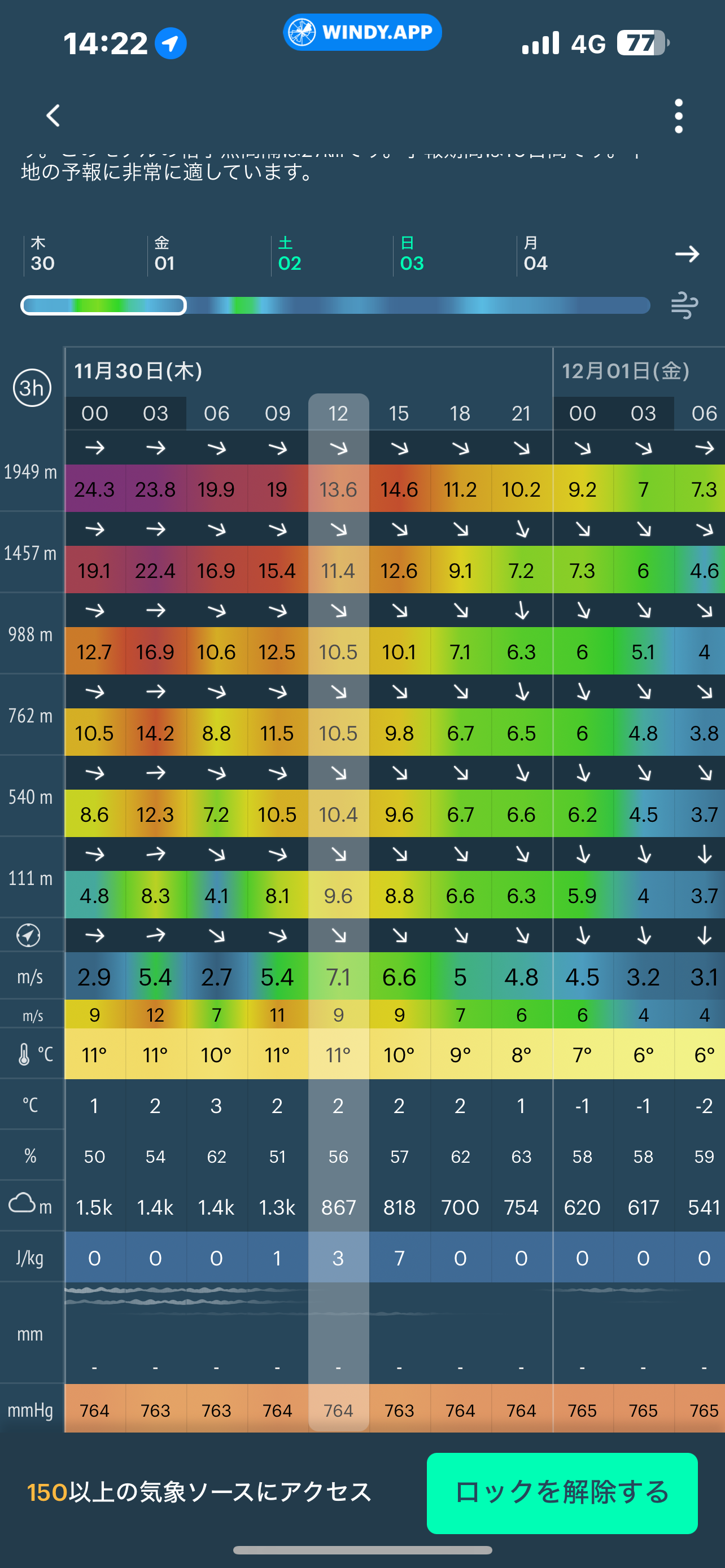The width and height of the screenshot is (725, 1568).
Task: Toggle the 3h time step button
Action: (x=32, y=388)
